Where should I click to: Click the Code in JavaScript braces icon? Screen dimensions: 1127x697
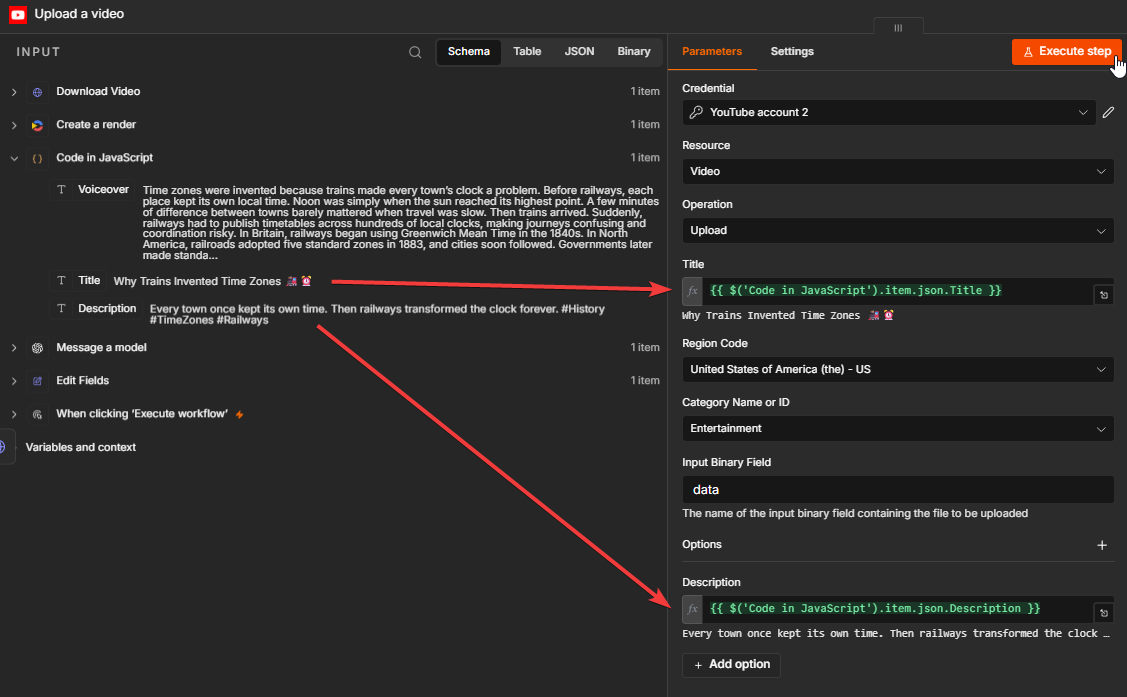[x=37, y=158]
